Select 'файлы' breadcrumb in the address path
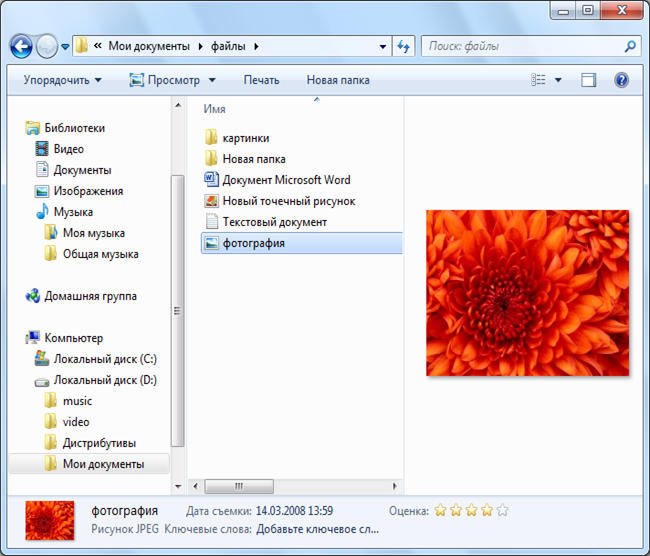 228,46
